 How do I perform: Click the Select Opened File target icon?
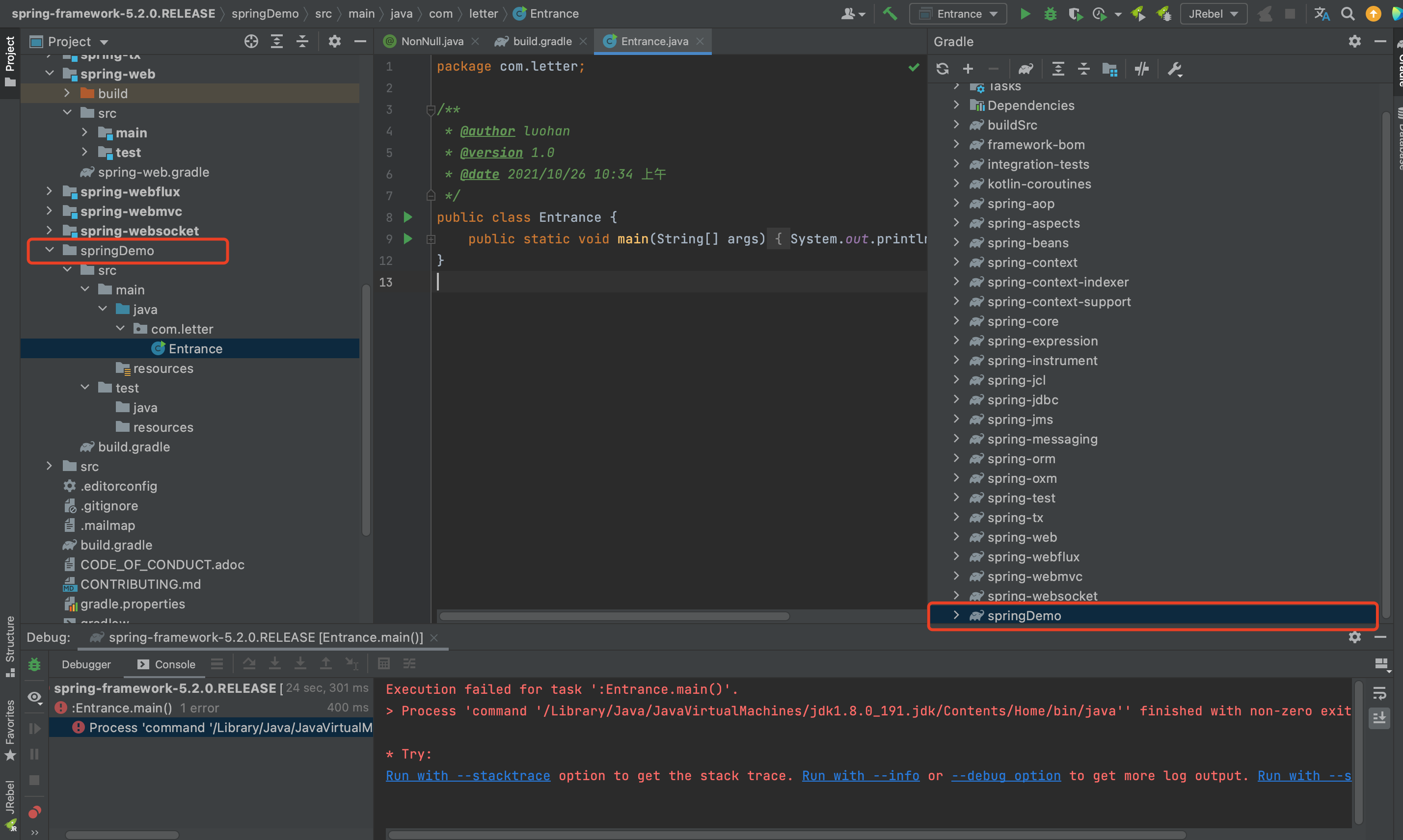pyautogui.click(x=251, y=41)
